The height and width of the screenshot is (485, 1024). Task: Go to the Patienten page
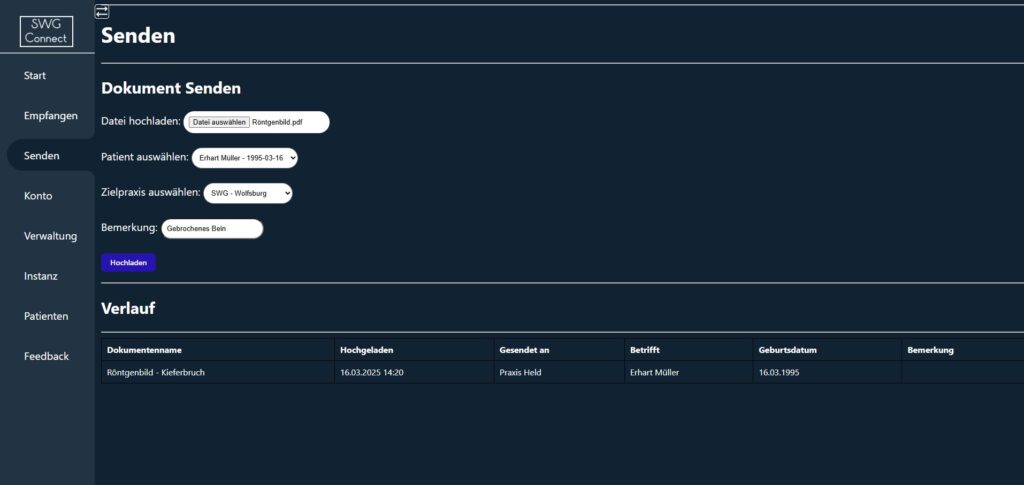click(46, 316)
